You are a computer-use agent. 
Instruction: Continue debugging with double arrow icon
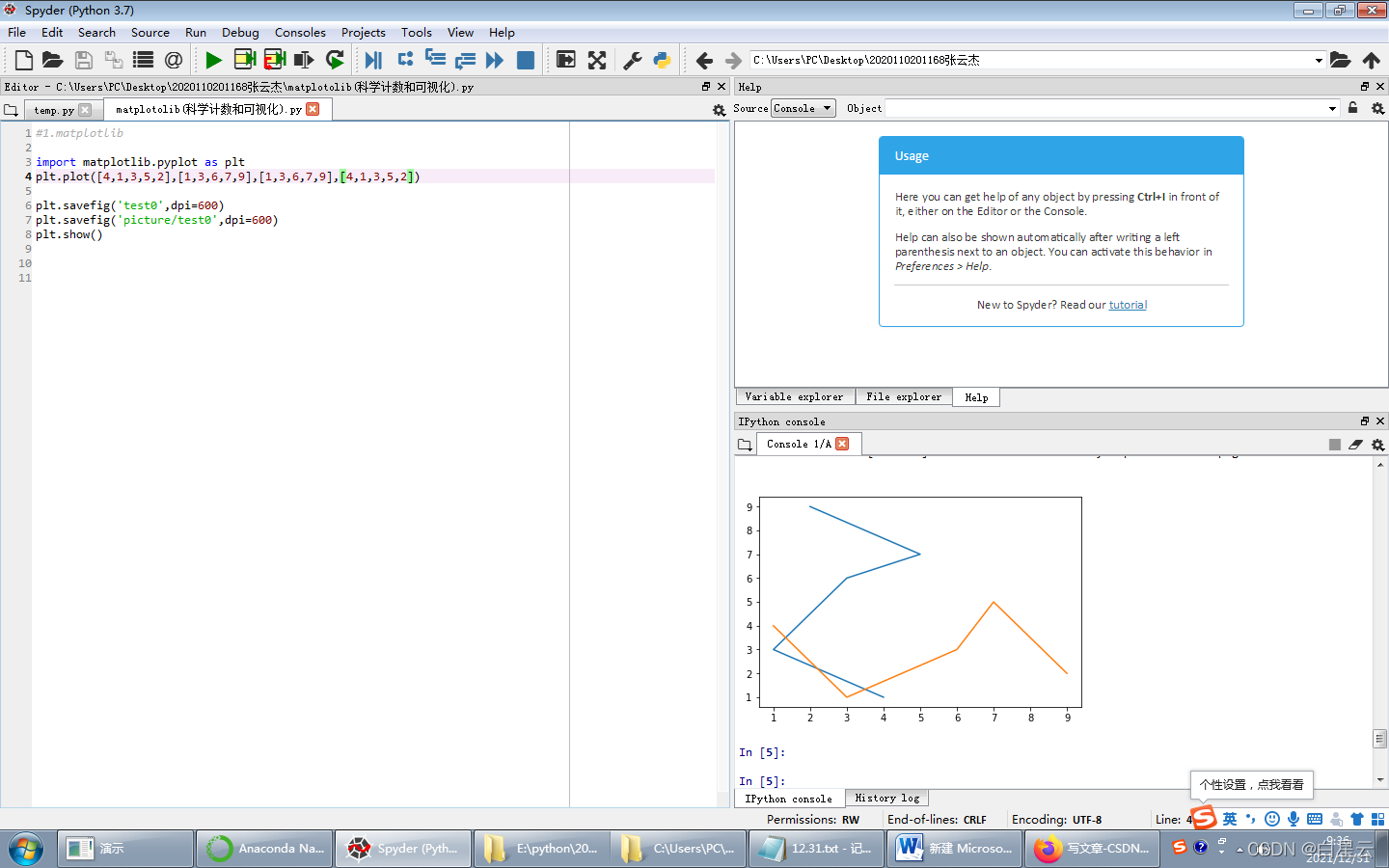[495, 60]
